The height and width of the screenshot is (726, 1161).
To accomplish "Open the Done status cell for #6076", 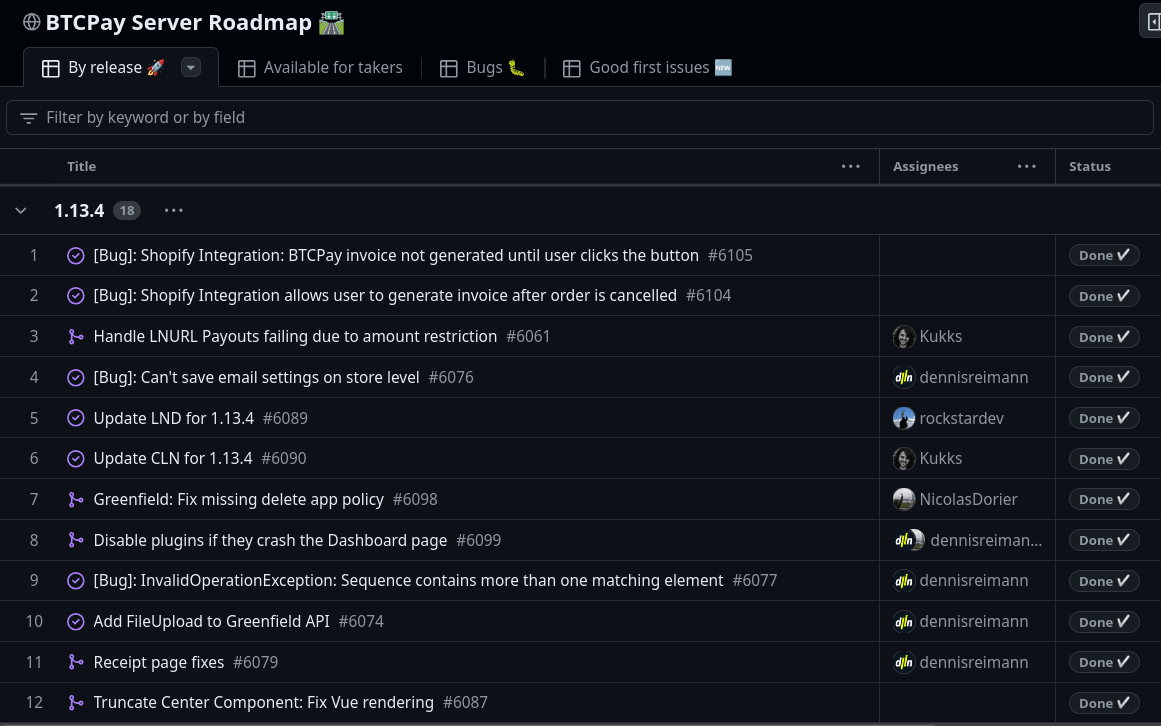I will [1103, 377].
